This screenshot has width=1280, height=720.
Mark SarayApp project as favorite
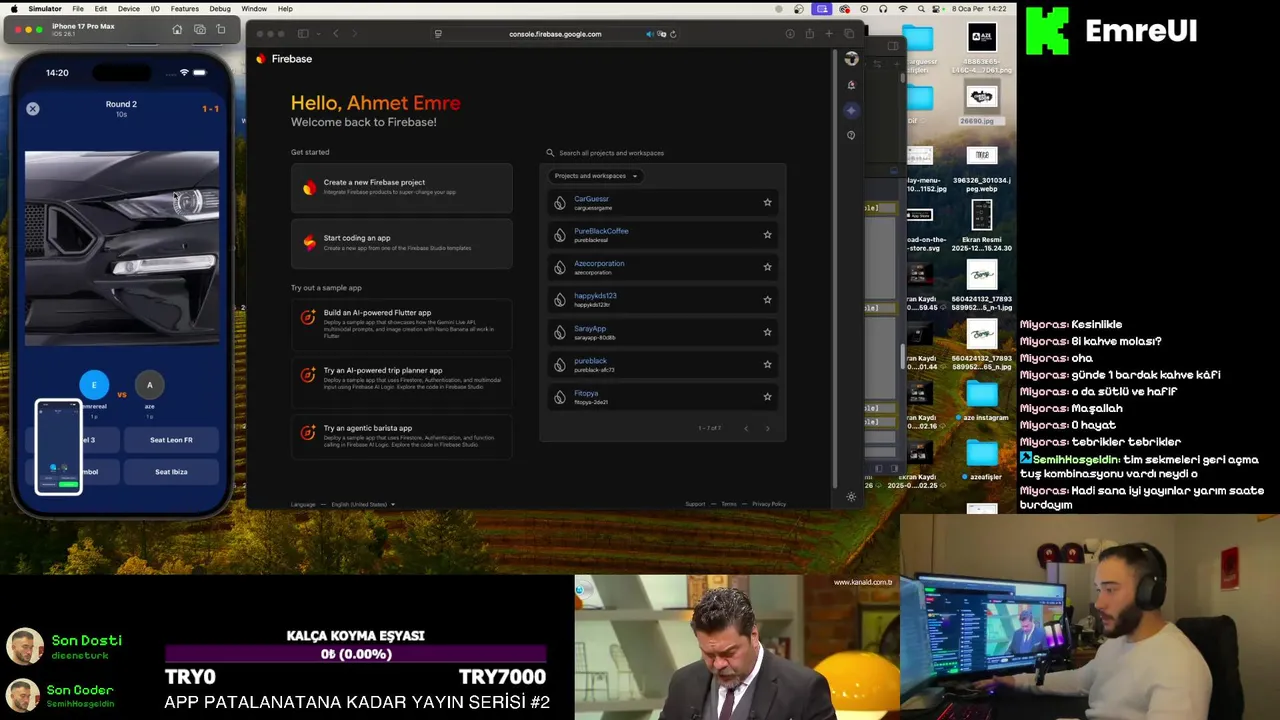[x=767, y=332]
